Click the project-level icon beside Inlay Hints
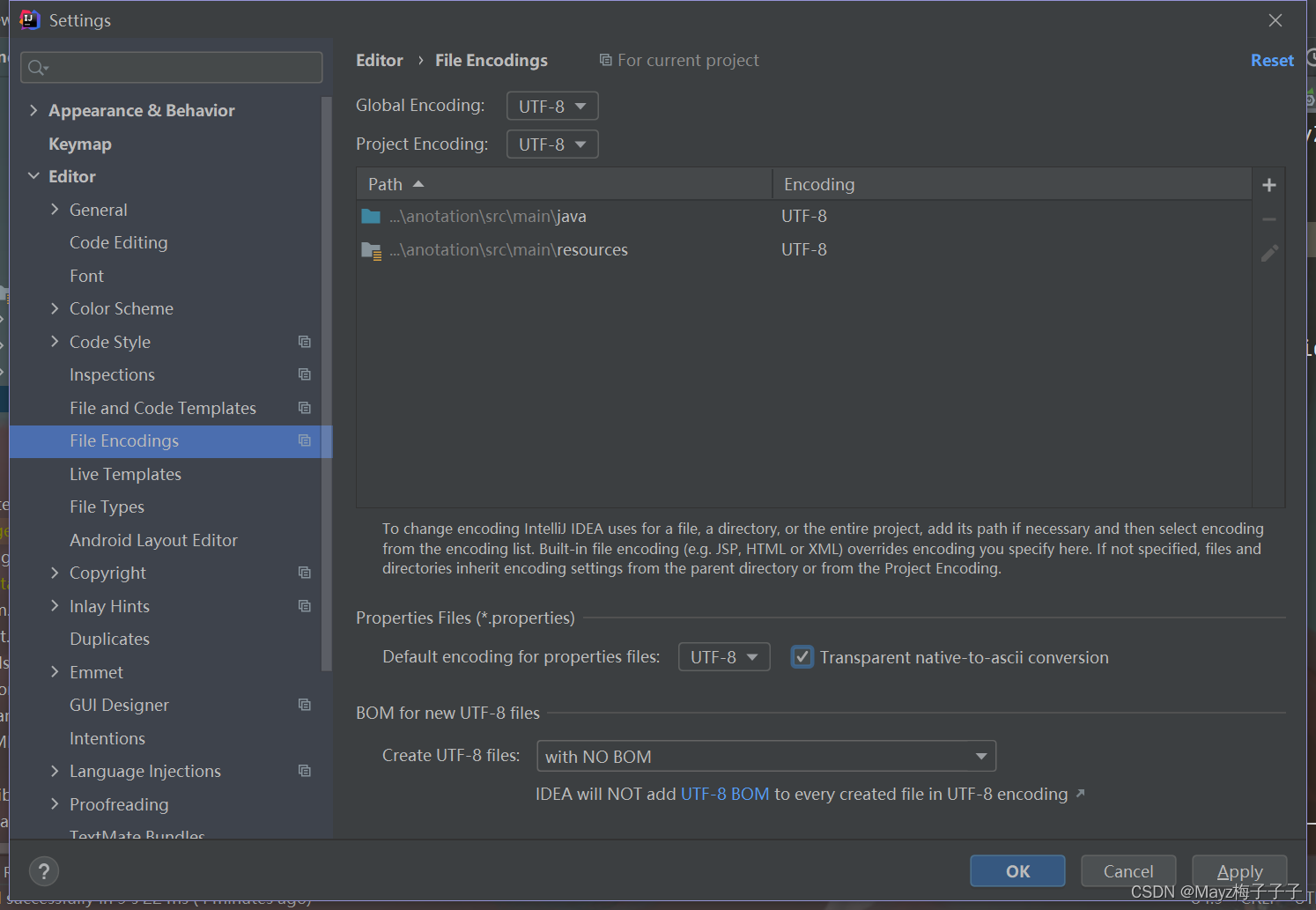 (x=305, y=606)
